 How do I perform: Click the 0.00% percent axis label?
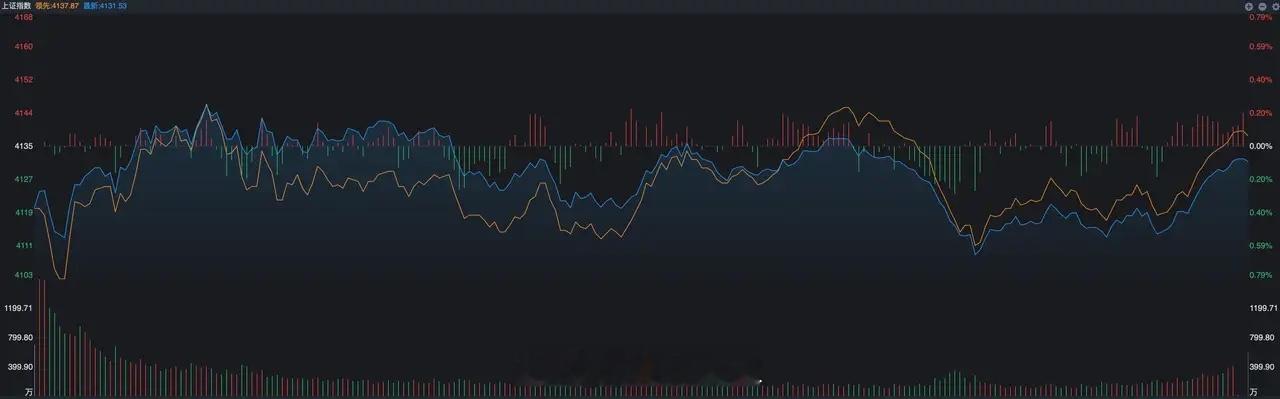point(1260,146)
